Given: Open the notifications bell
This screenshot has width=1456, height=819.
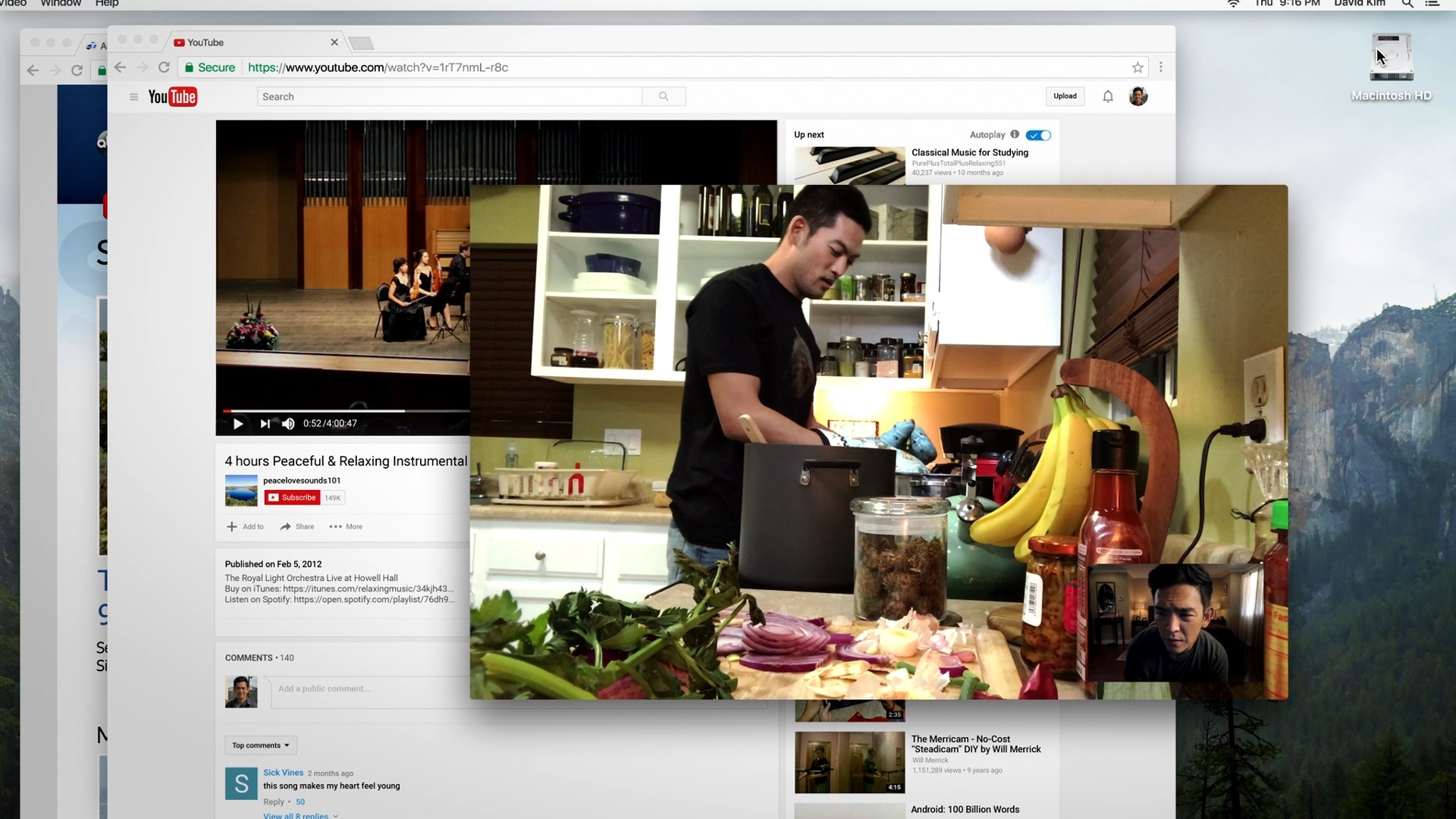Looking at the screenshot, I should pos(1108,96).
